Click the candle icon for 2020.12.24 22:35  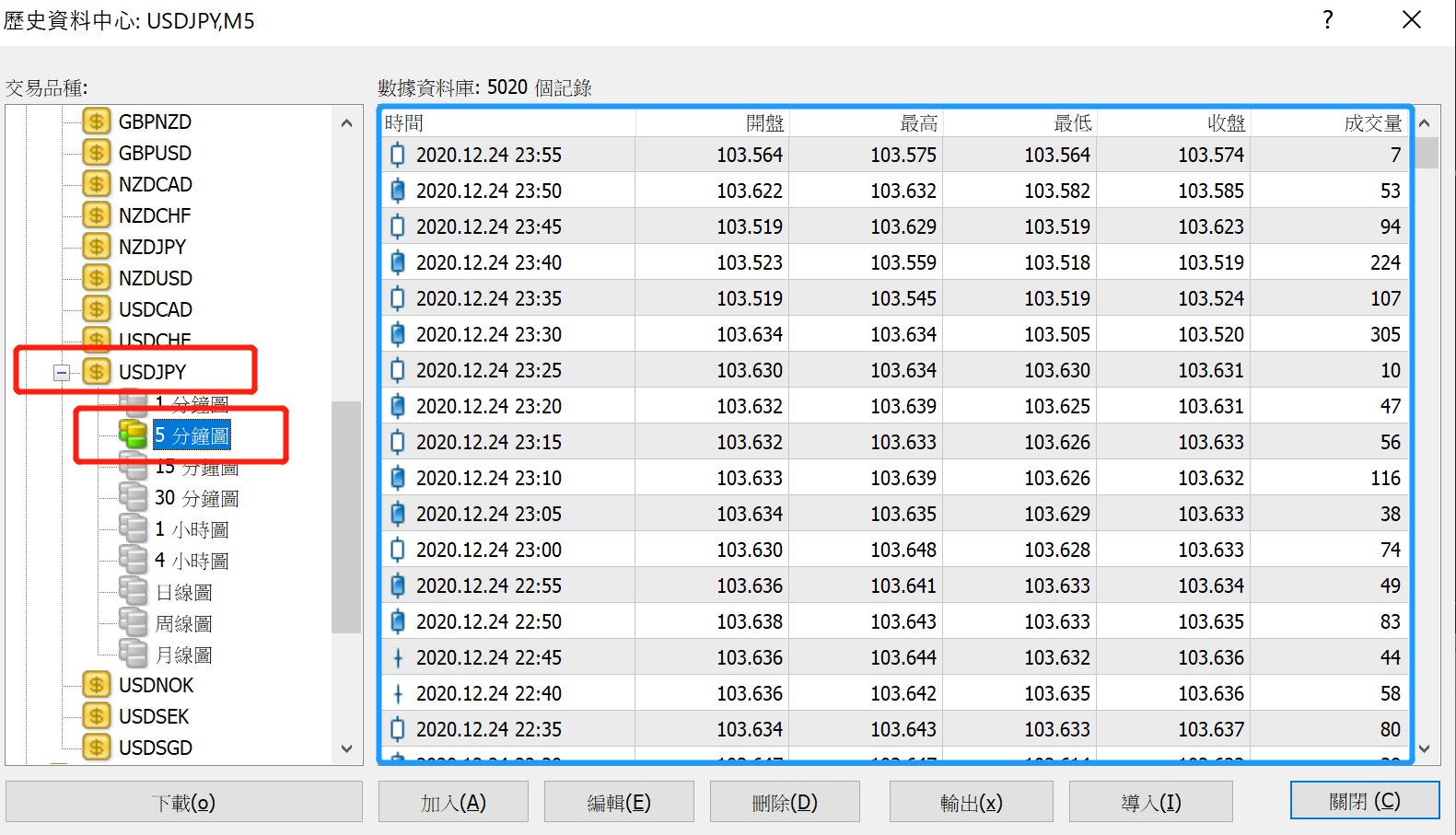(x=398, y=729)
